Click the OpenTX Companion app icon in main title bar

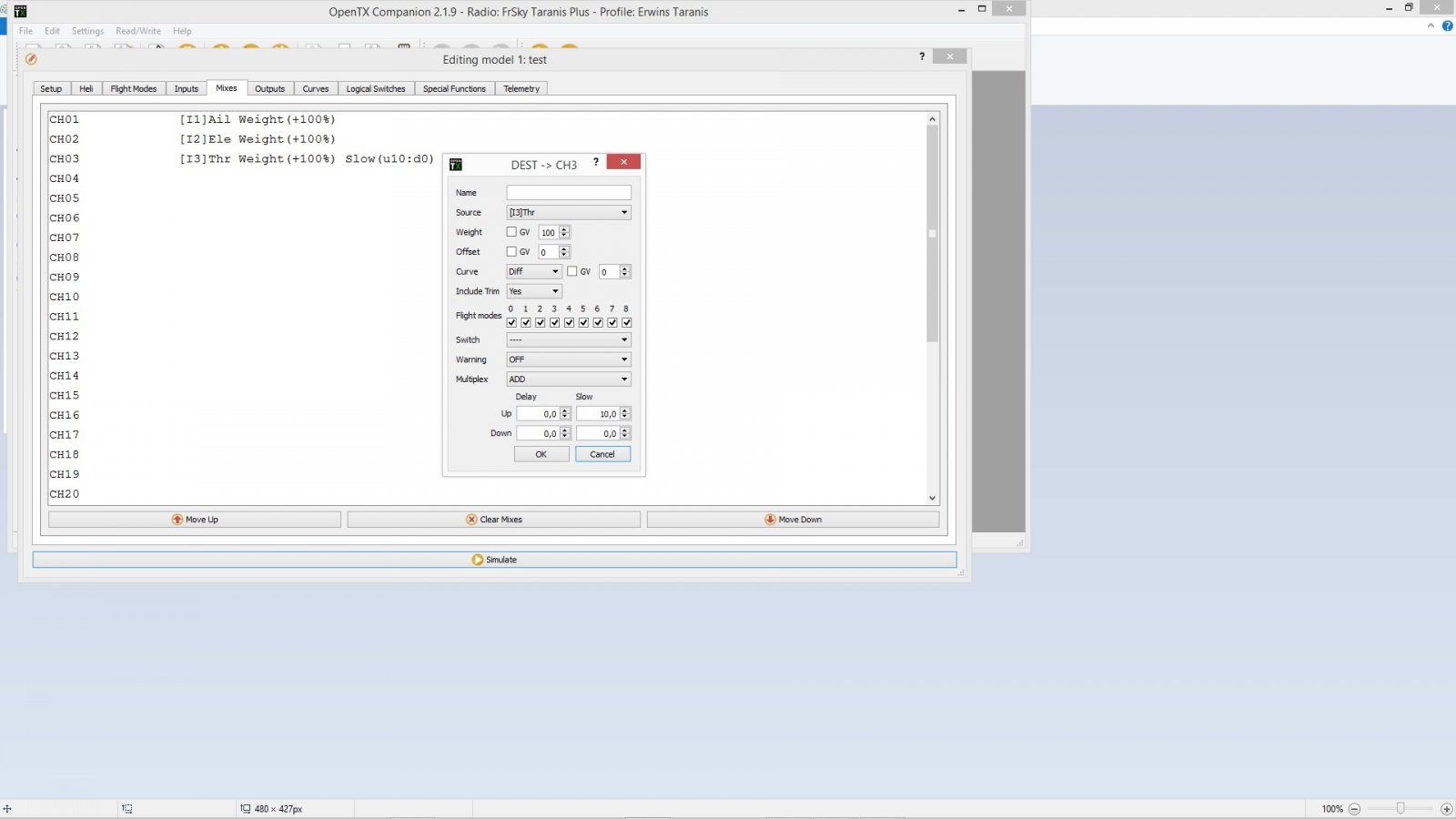20,11
